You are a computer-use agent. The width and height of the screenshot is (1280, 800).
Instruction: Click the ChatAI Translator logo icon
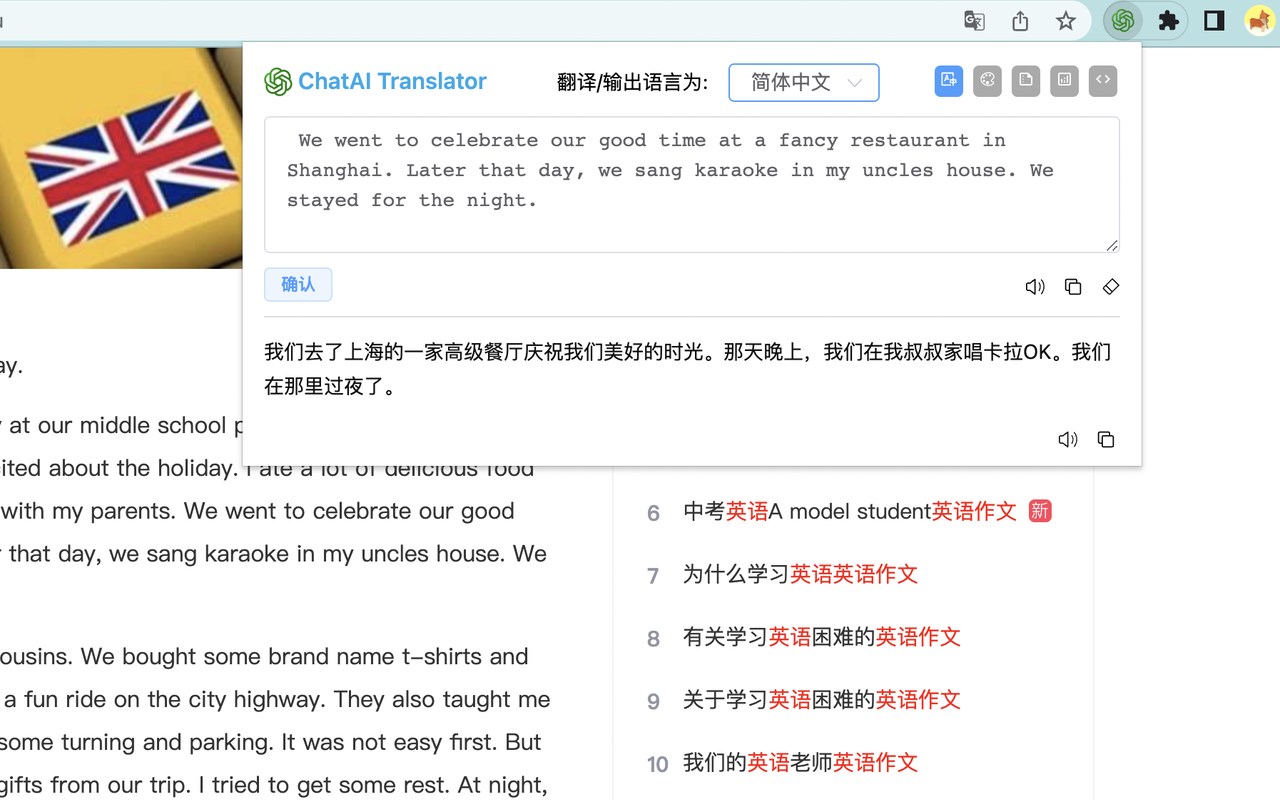point(278,82)
